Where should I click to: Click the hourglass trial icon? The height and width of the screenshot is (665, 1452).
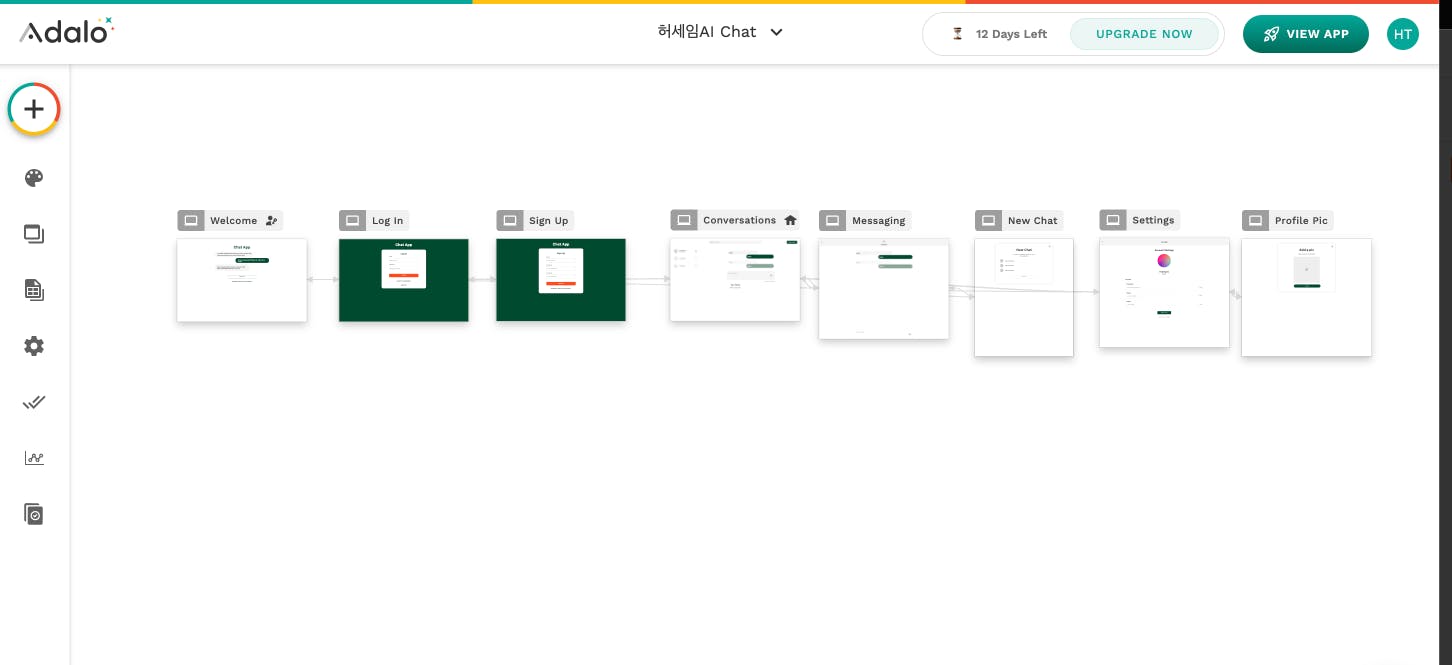(958, 34)
